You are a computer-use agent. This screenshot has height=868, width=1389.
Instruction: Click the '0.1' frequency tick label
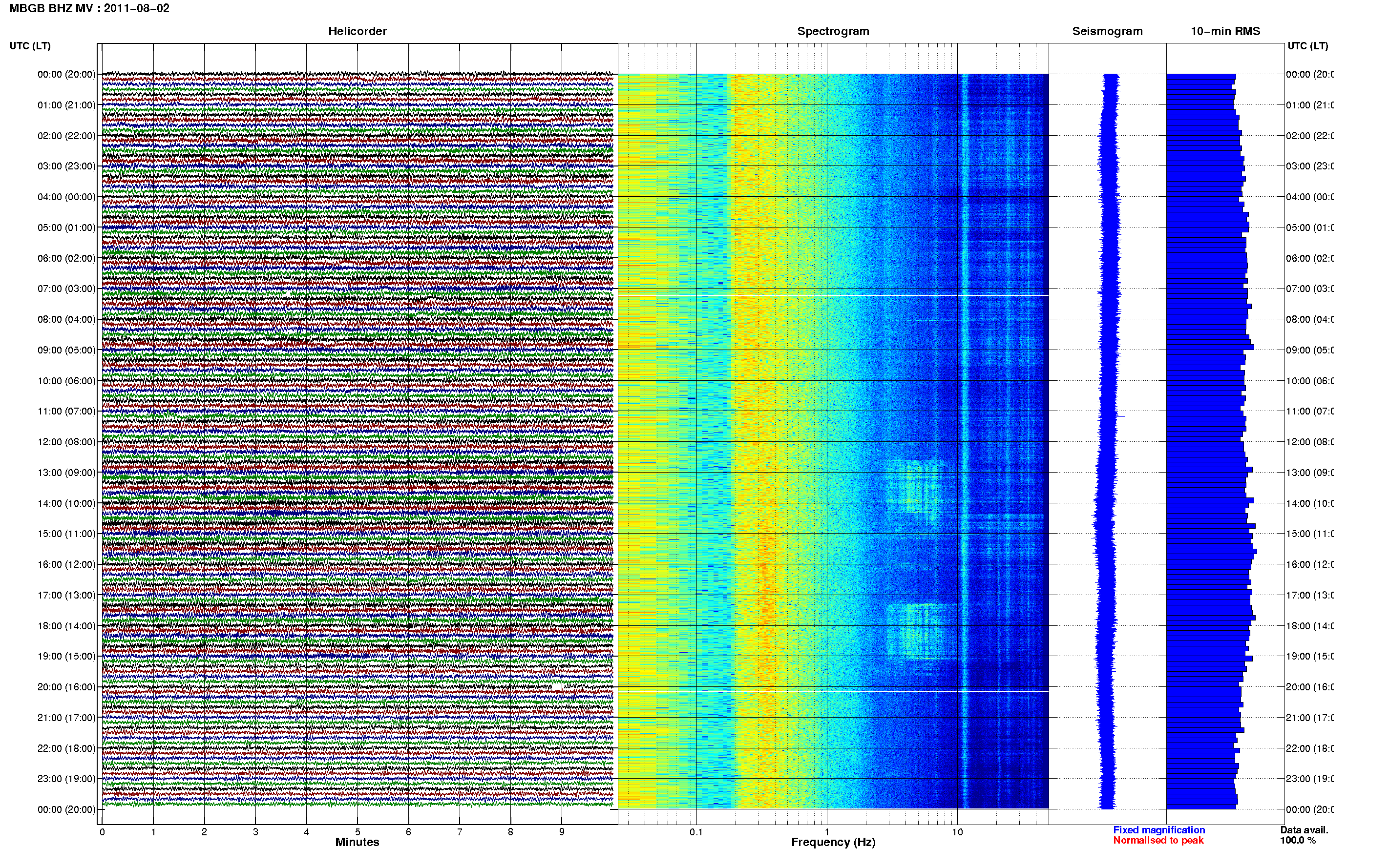(x=696, y=832)
